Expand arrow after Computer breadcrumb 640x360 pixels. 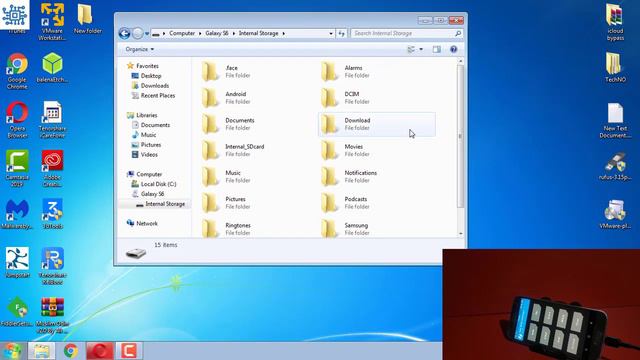coord(200,33)
